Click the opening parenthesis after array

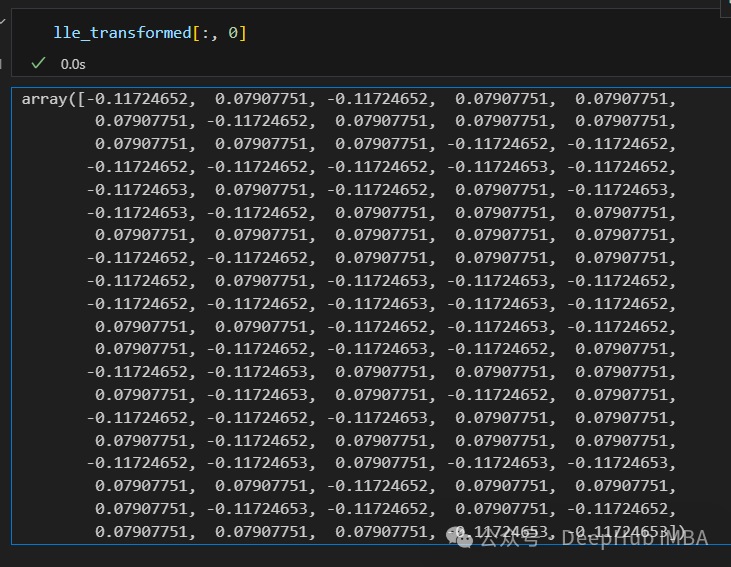72,99
